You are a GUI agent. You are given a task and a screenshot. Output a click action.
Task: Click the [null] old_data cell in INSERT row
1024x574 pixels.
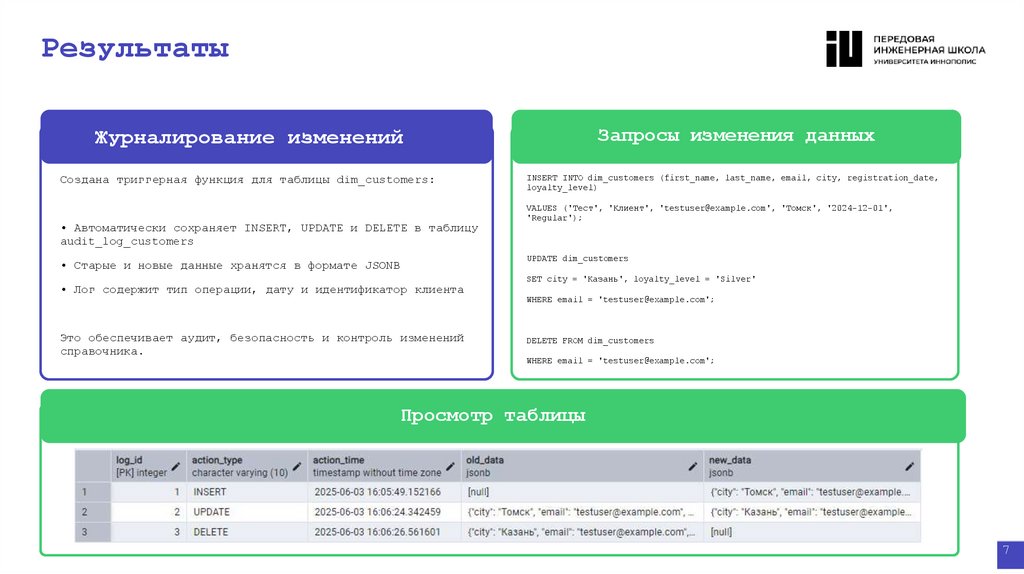(x=582, y=492)
